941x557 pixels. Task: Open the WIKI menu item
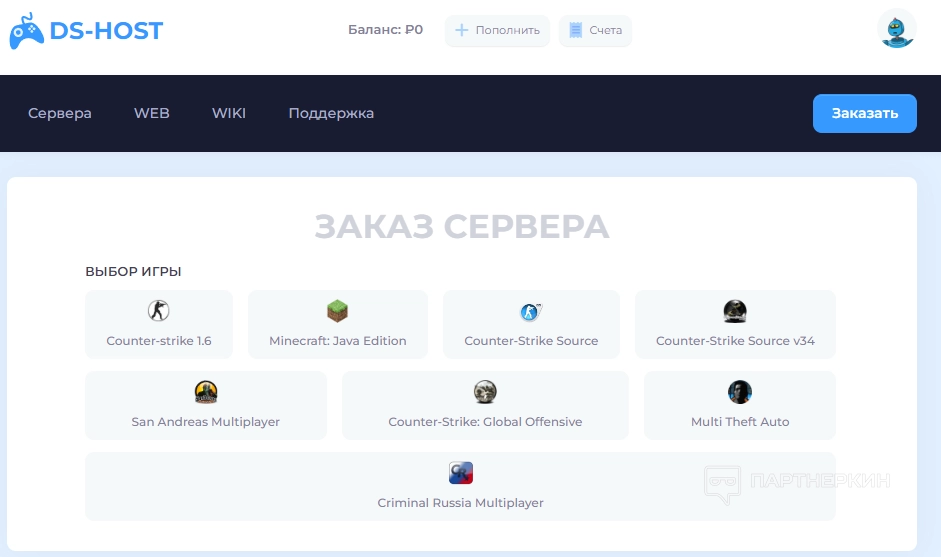tap(229, 113)
